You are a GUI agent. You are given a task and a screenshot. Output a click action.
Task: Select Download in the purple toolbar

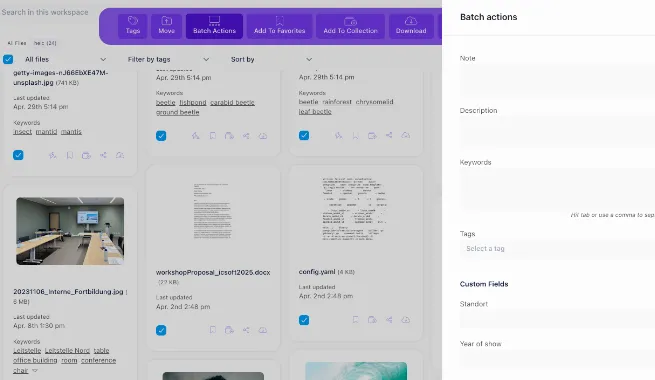click(411, 26)
